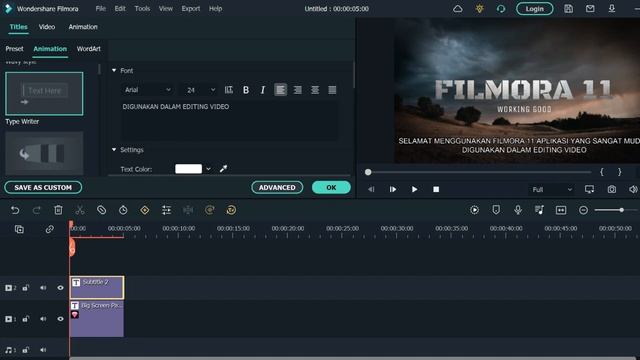640x360 pixels.
Task: Play the preview video
Action: coord(414,189)
